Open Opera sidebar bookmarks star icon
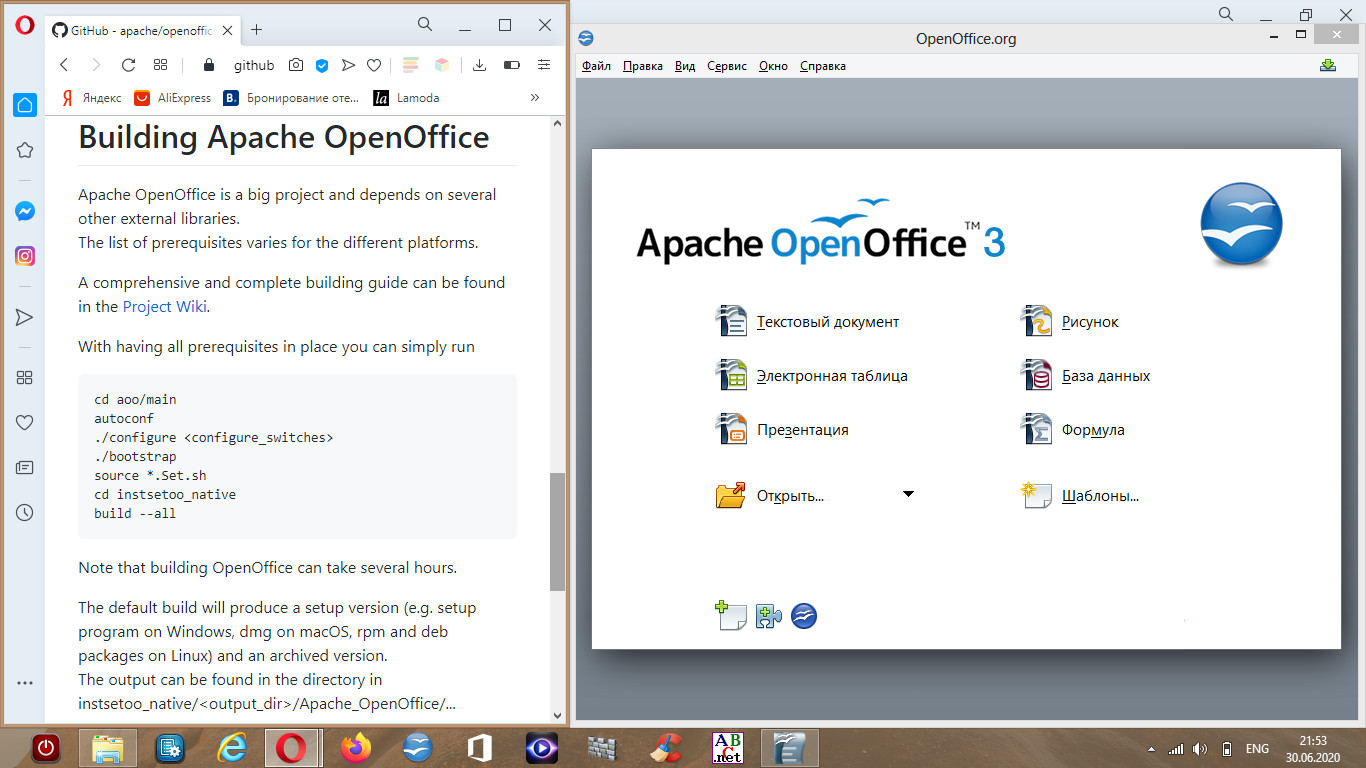 pos(25,150)
